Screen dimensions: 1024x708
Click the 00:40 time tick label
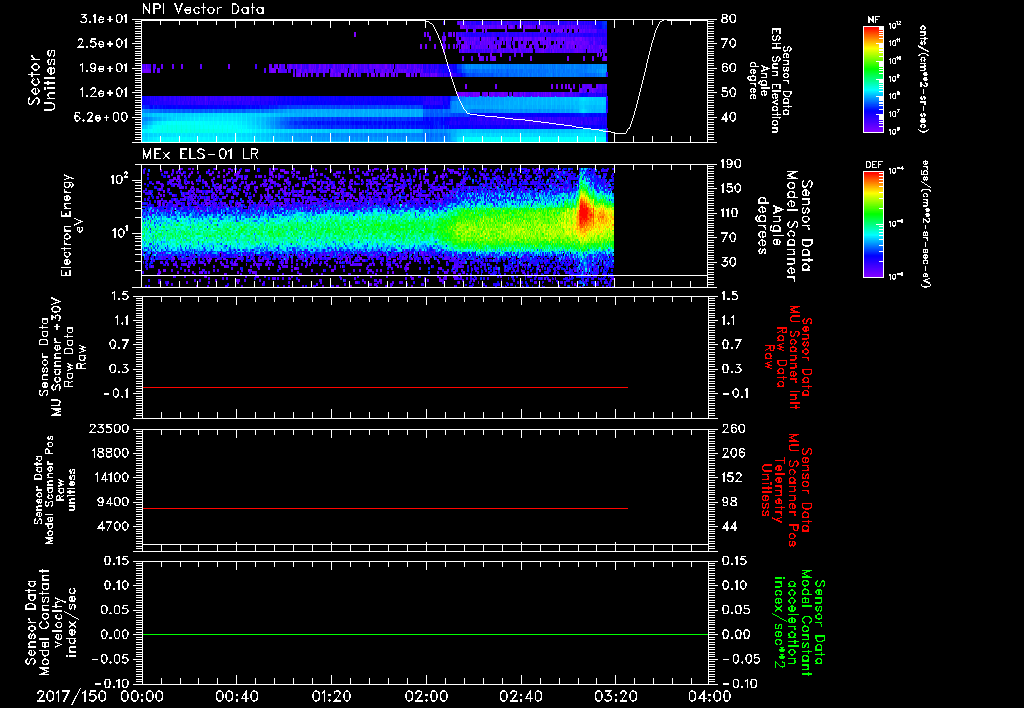point(236,696)
